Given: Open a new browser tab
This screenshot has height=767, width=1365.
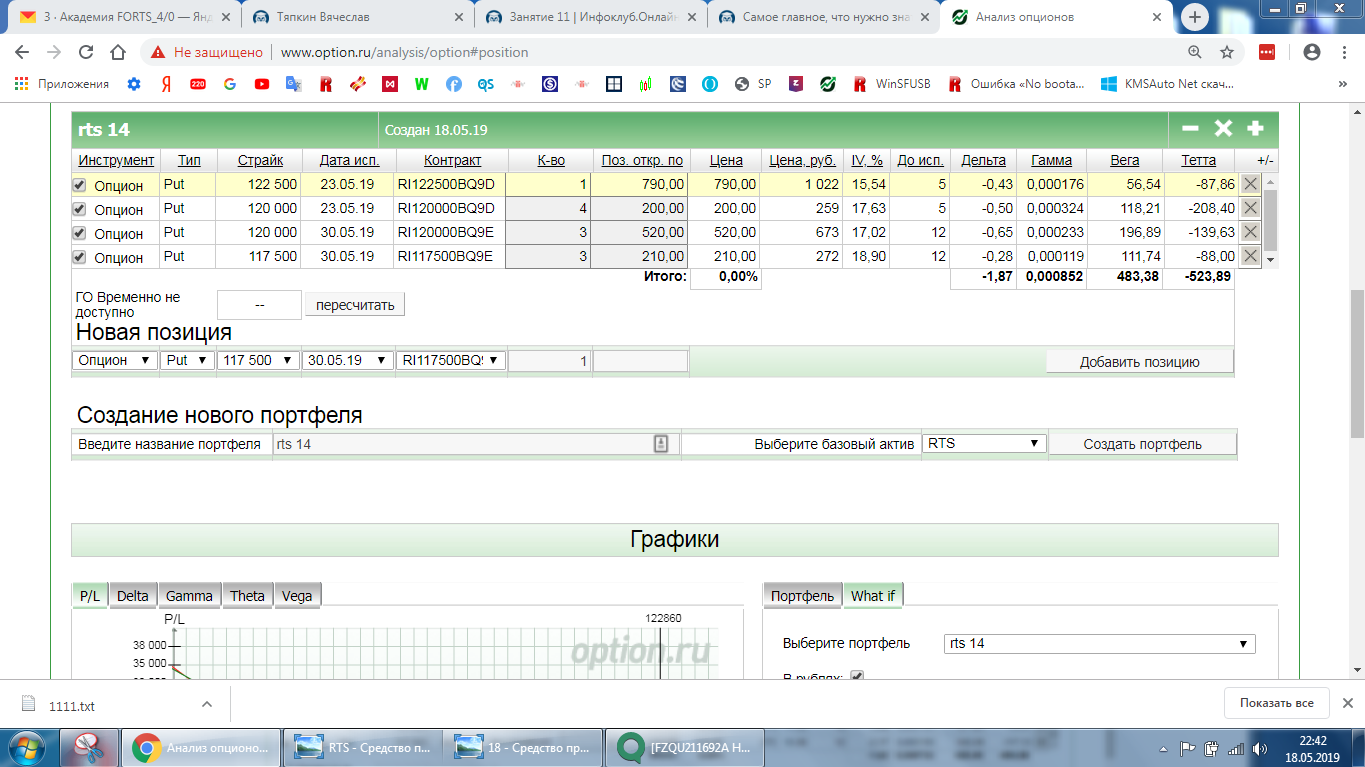Looking at the screenshot, I should [x=1195, y=17].
